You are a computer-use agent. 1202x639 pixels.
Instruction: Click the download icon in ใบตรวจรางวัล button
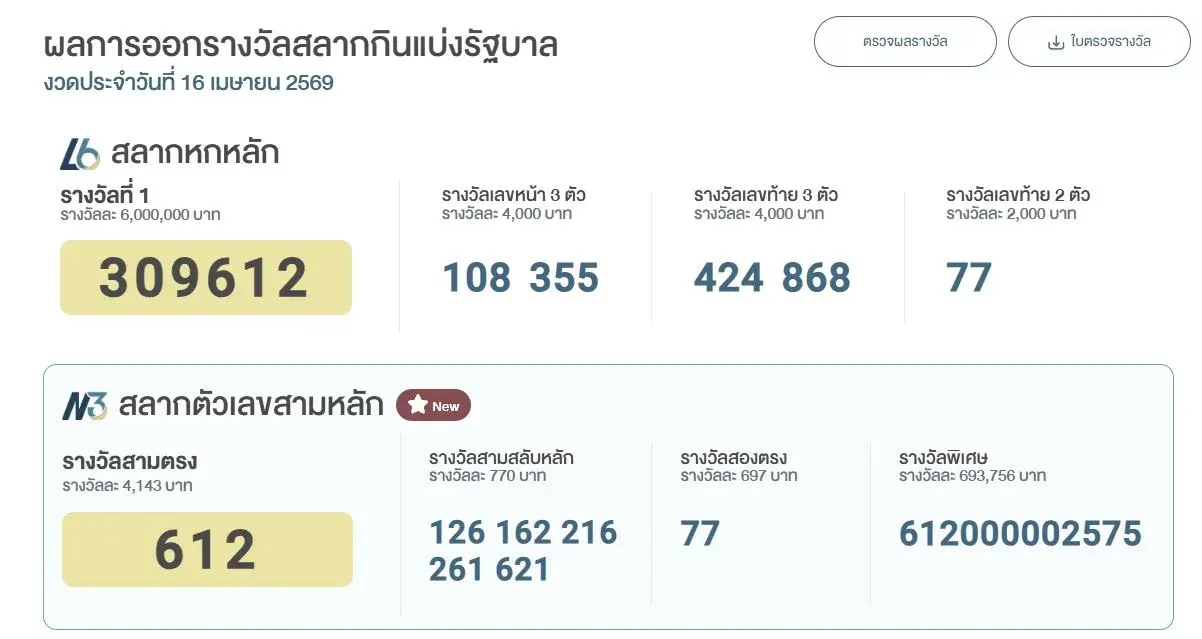pyautogui.click(x=1055, y=42)
